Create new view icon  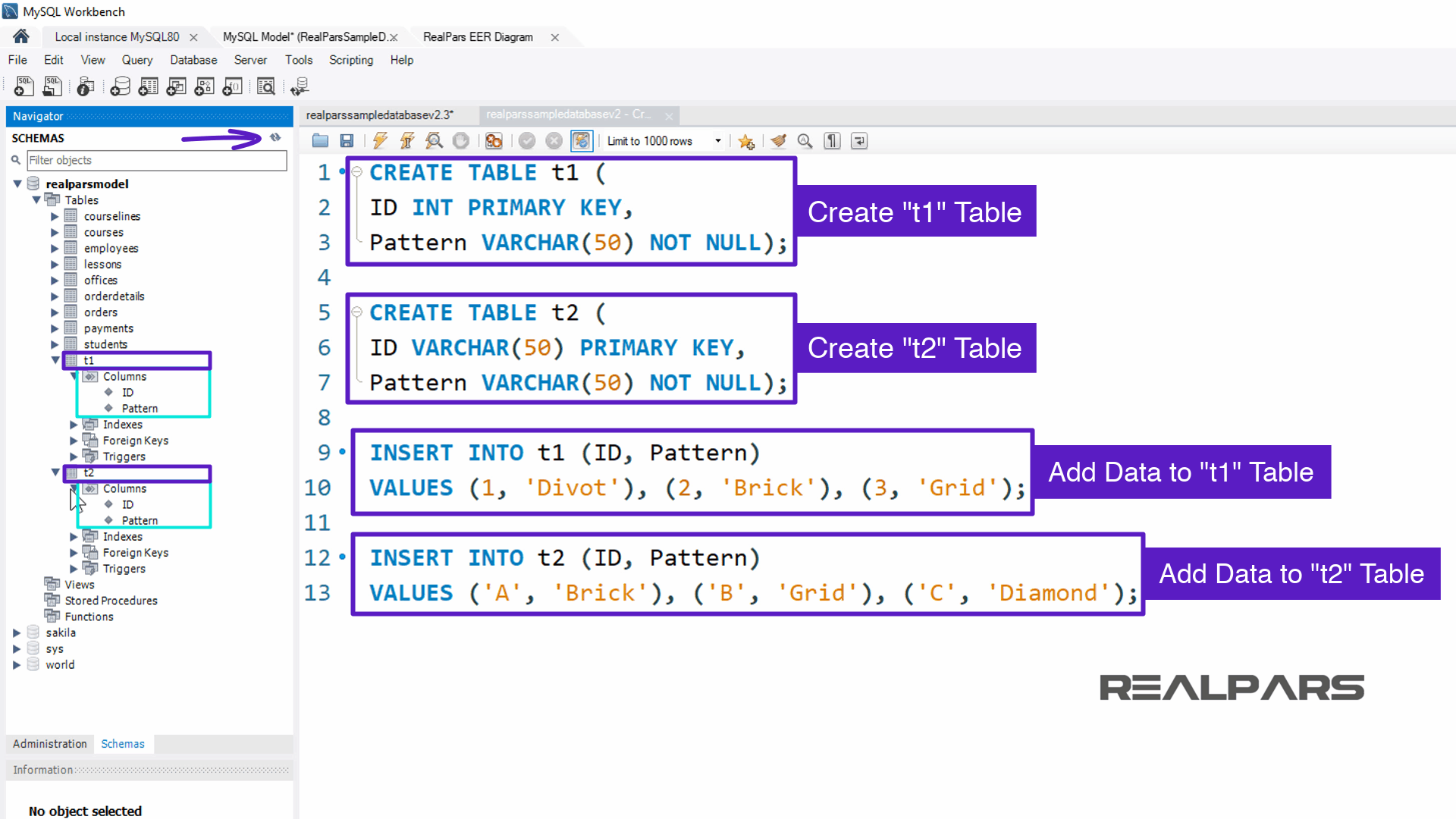coord(177,86)
